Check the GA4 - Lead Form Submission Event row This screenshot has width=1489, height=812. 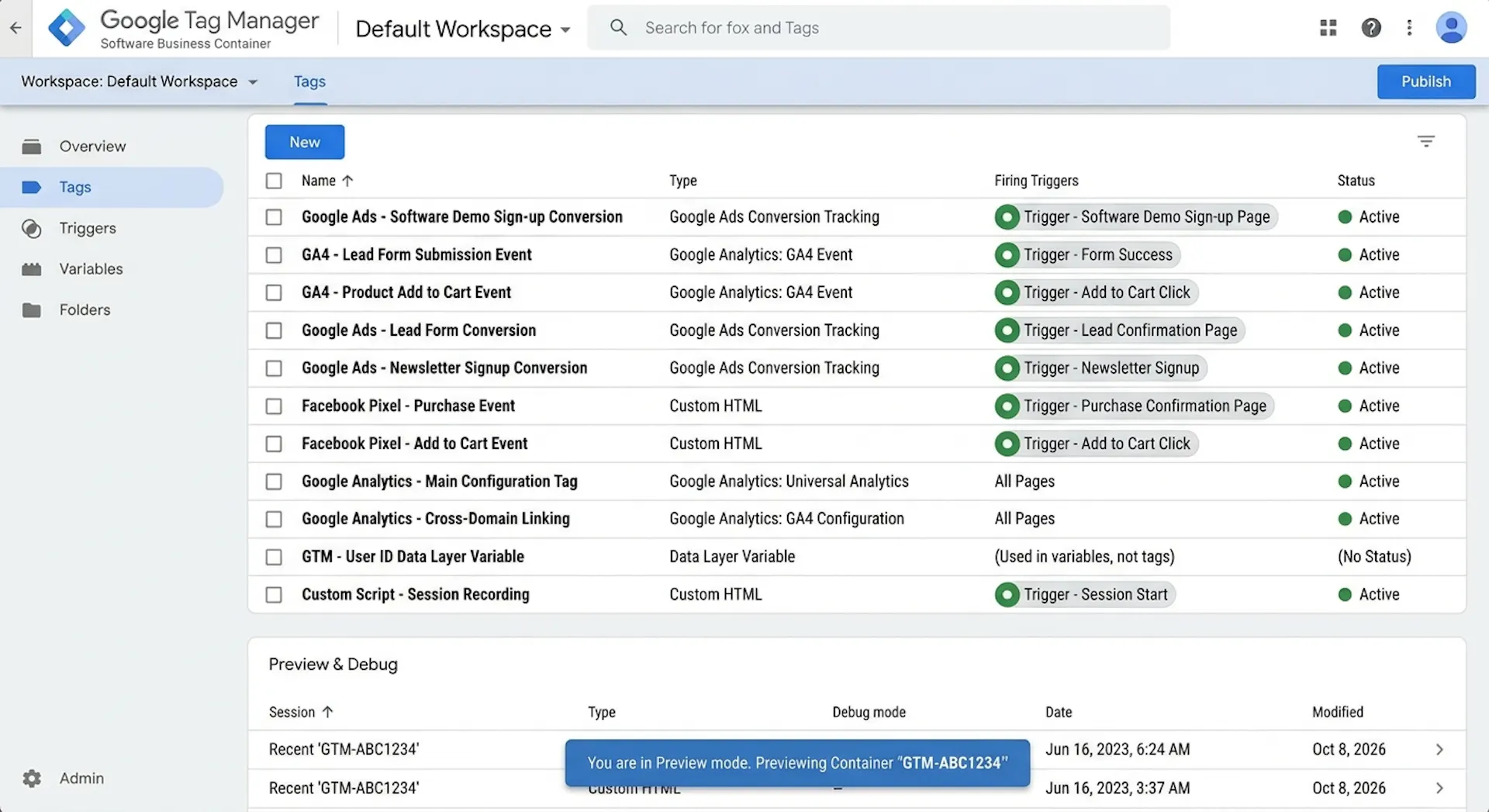[274, 255]
